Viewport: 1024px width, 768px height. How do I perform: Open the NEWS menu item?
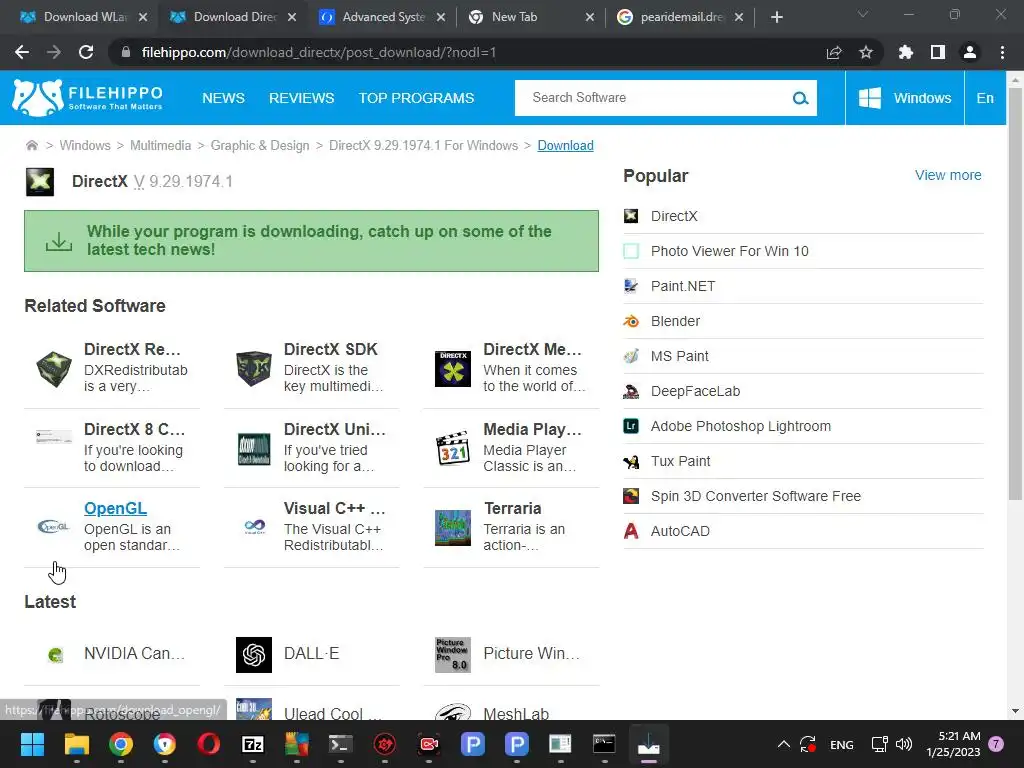coord(223,98)
